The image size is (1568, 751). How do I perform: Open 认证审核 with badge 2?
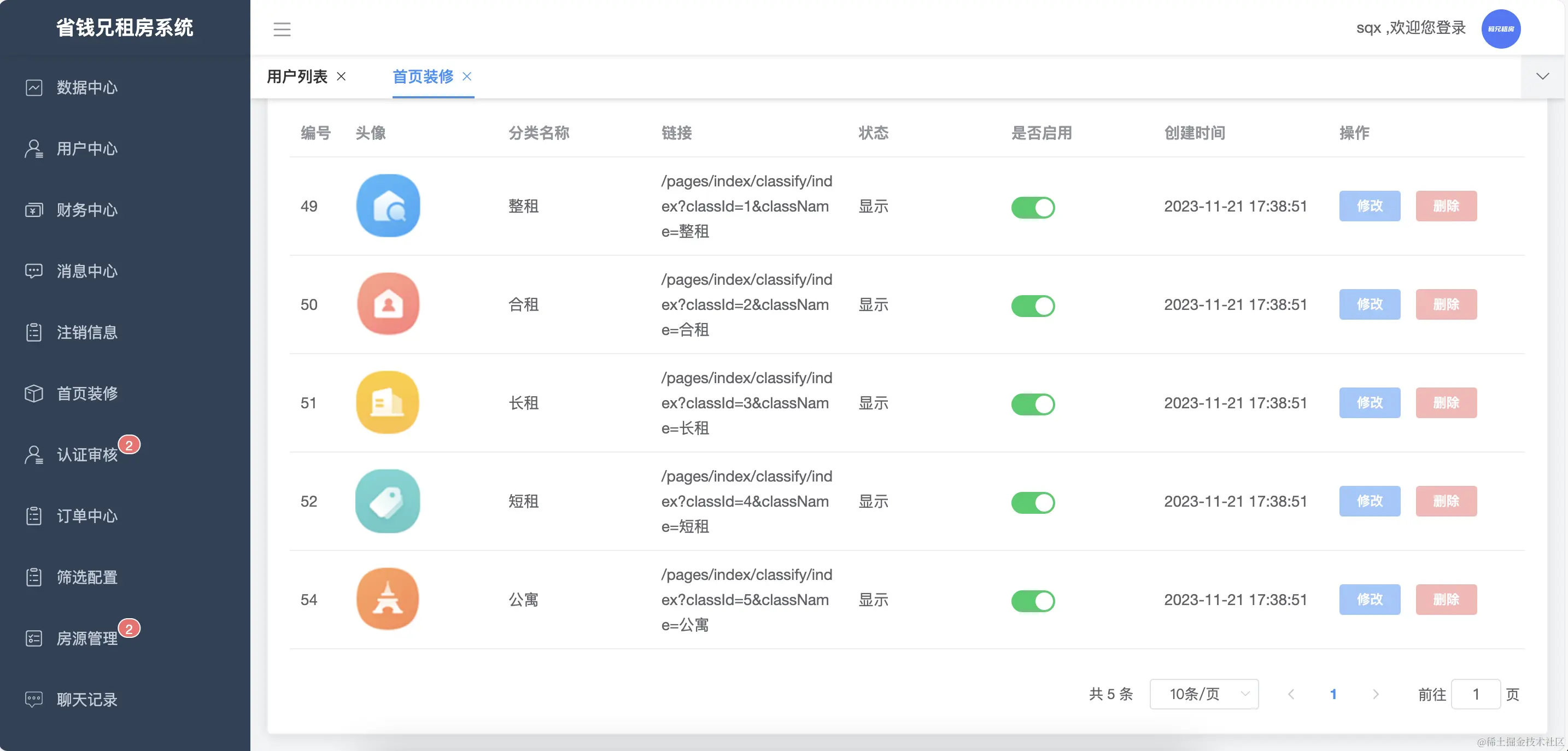coord(86,455)
